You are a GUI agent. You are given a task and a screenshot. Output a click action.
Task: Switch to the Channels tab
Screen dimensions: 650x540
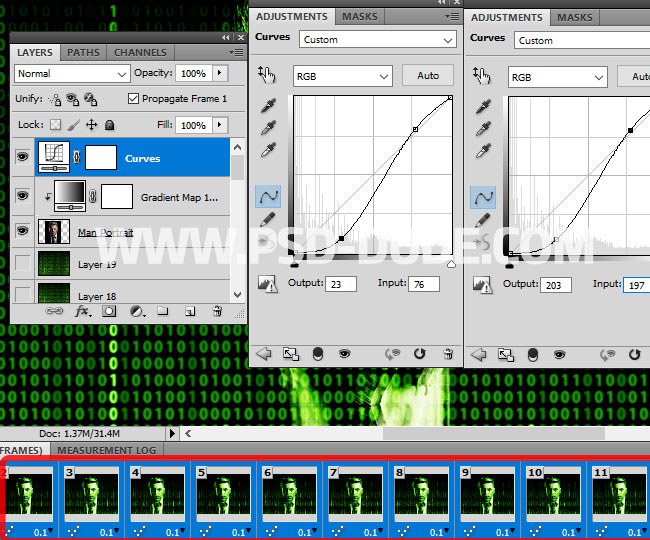(x=140, y=52)
